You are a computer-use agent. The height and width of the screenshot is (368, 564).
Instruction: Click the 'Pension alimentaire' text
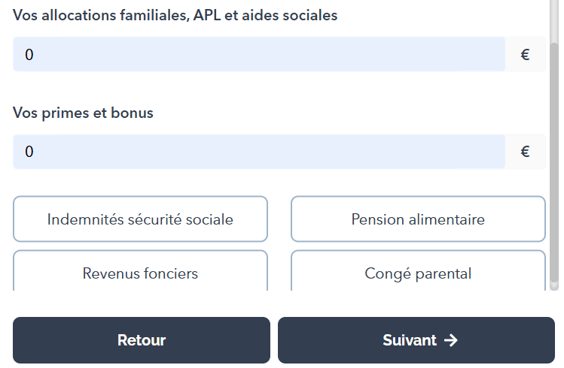coord(418,219)
